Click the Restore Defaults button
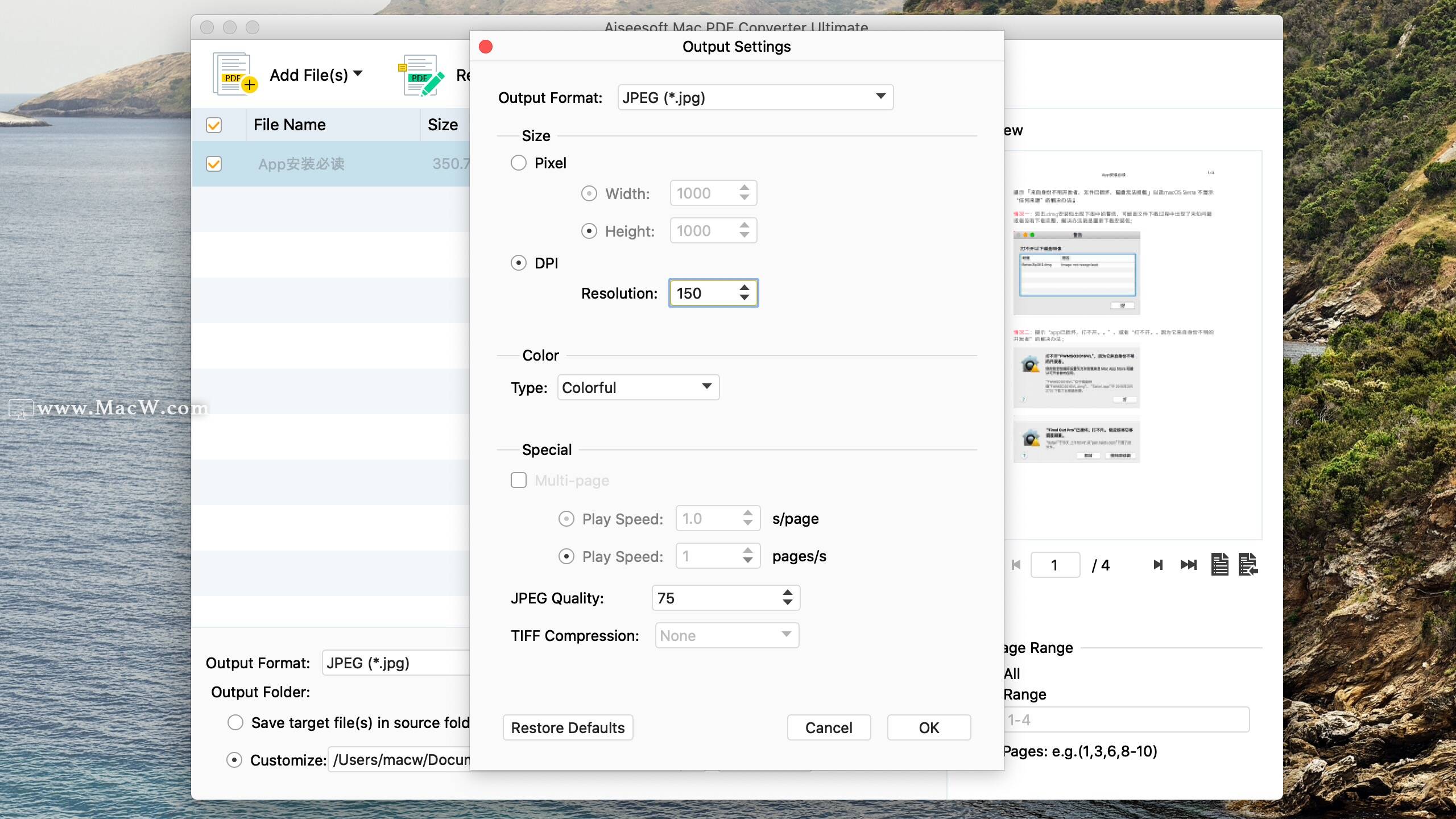The width and height of the screenshot is (1456, 819). pos(568,727)
